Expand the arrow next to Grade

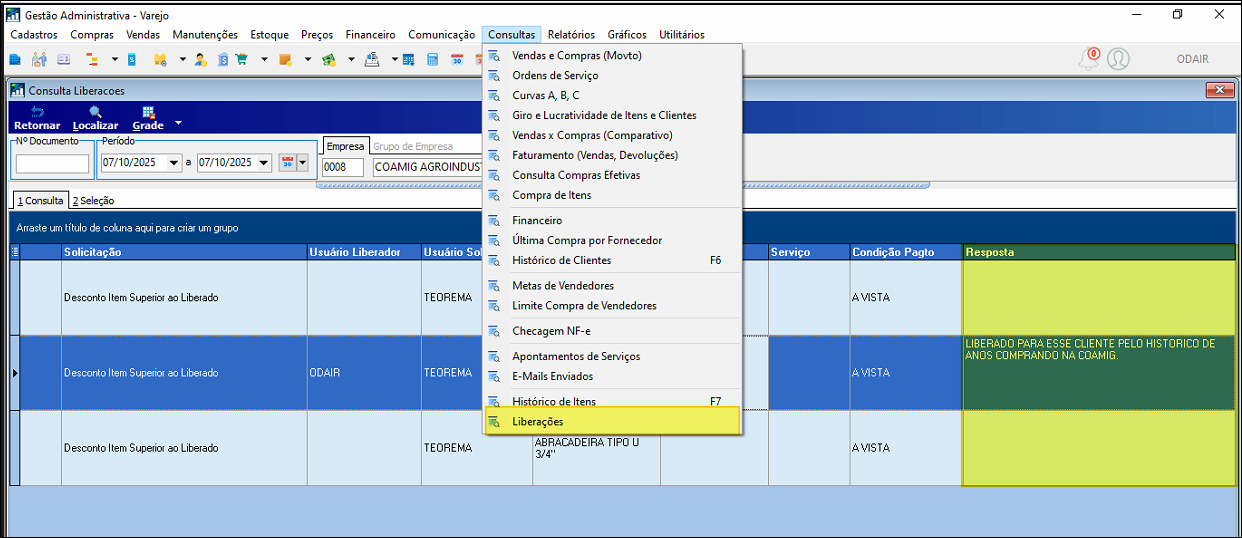coord(178,123)
